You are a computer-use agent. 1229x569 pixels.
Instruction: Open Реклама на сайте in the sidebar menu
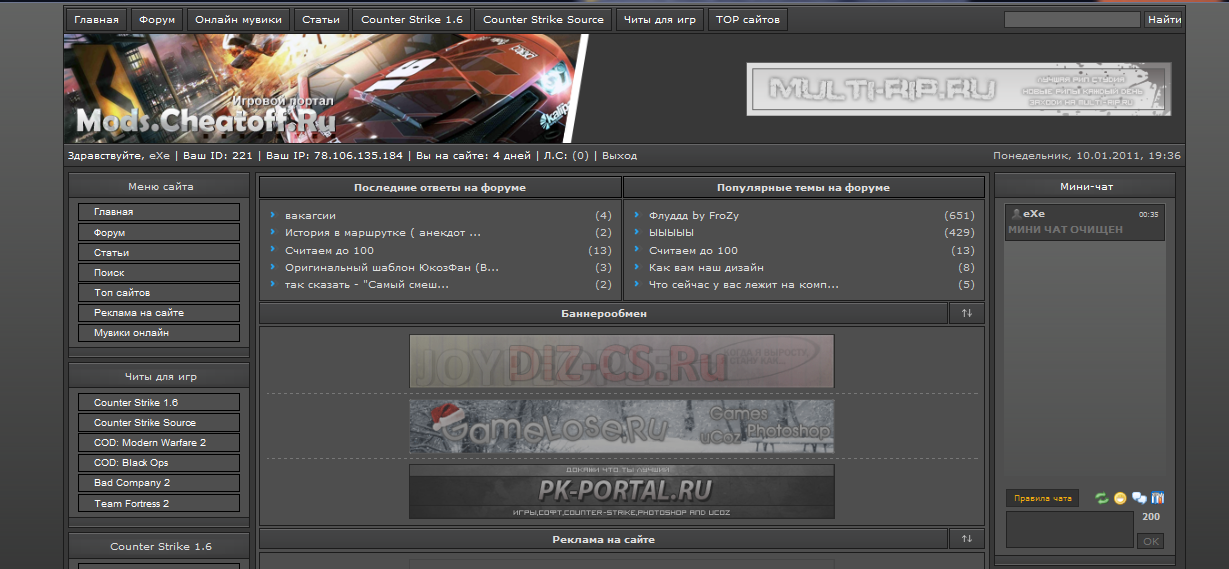(159, 312)
